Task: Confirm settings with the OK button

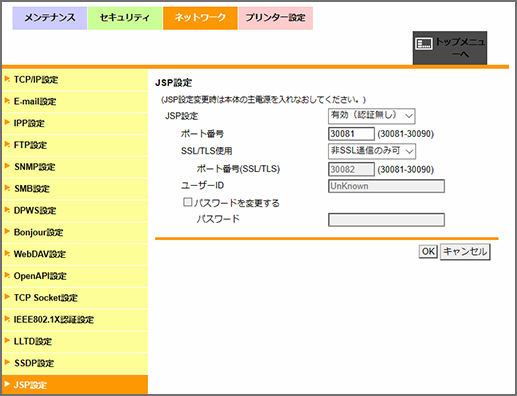Action: [x=428, y=251]
